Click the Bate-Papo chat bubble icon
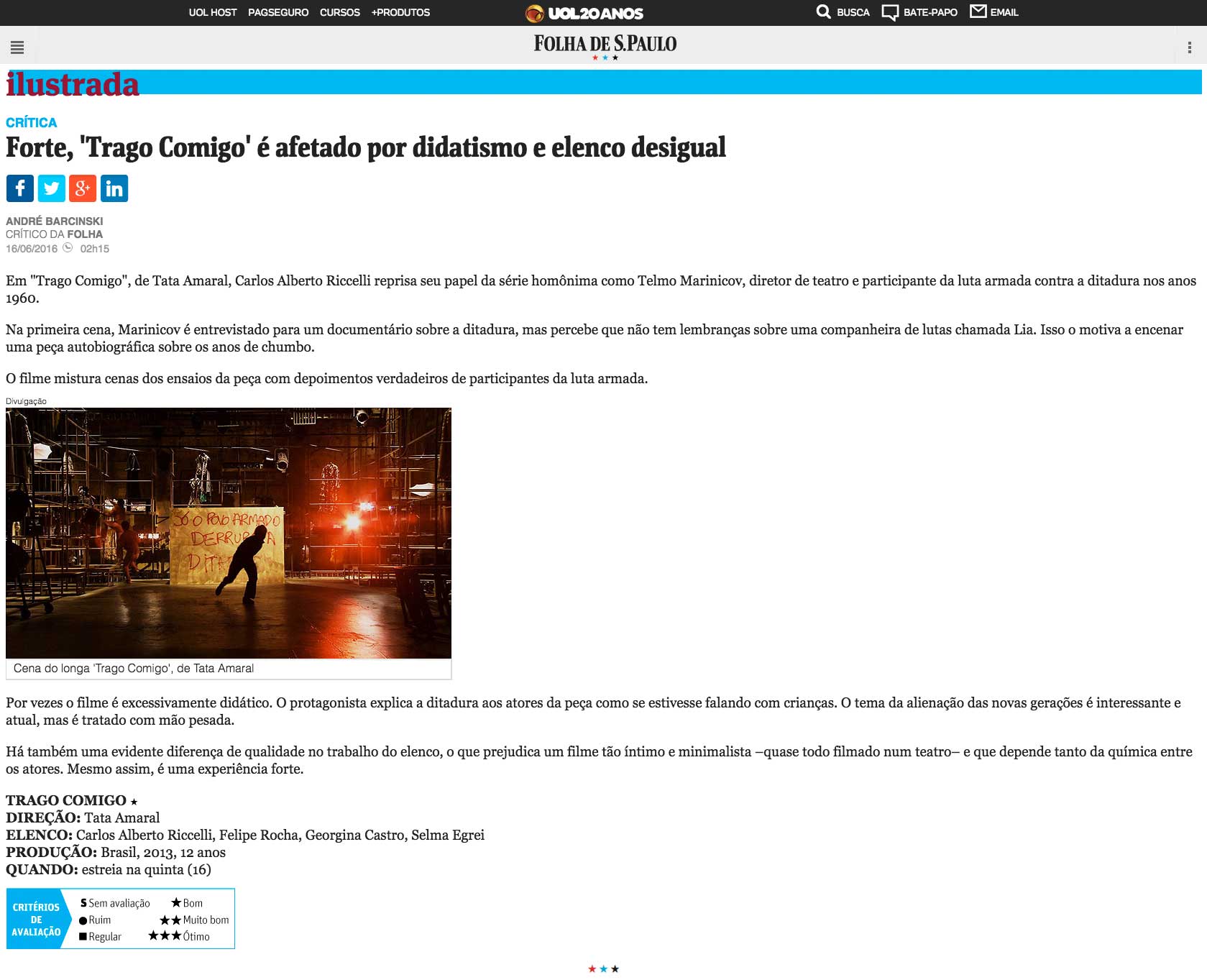Image resolution: width=1207 pixels, height=980 pixels. tap(890, 12)
